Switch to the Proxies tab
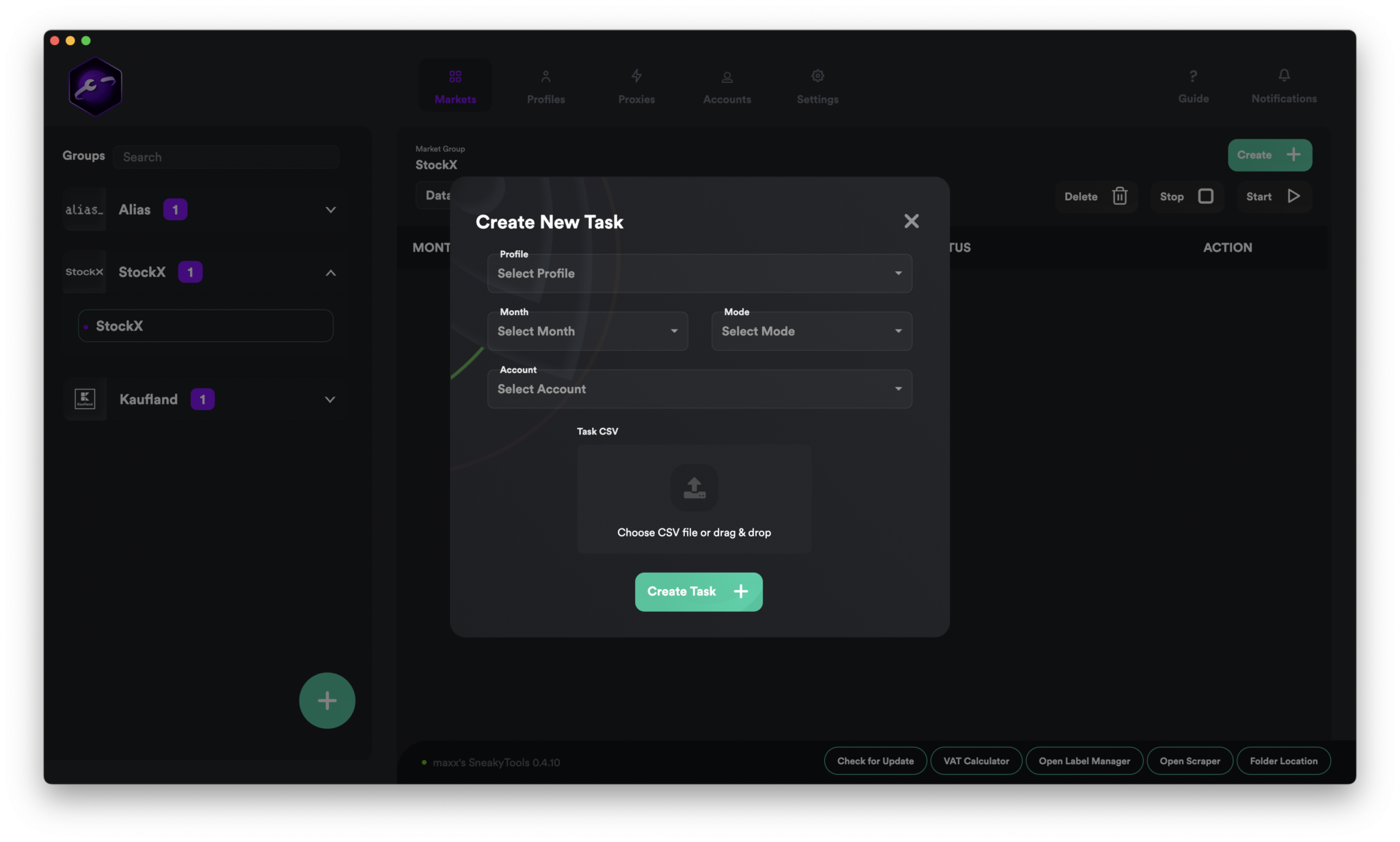This screenshot has width=1400, height=842. 636,85
